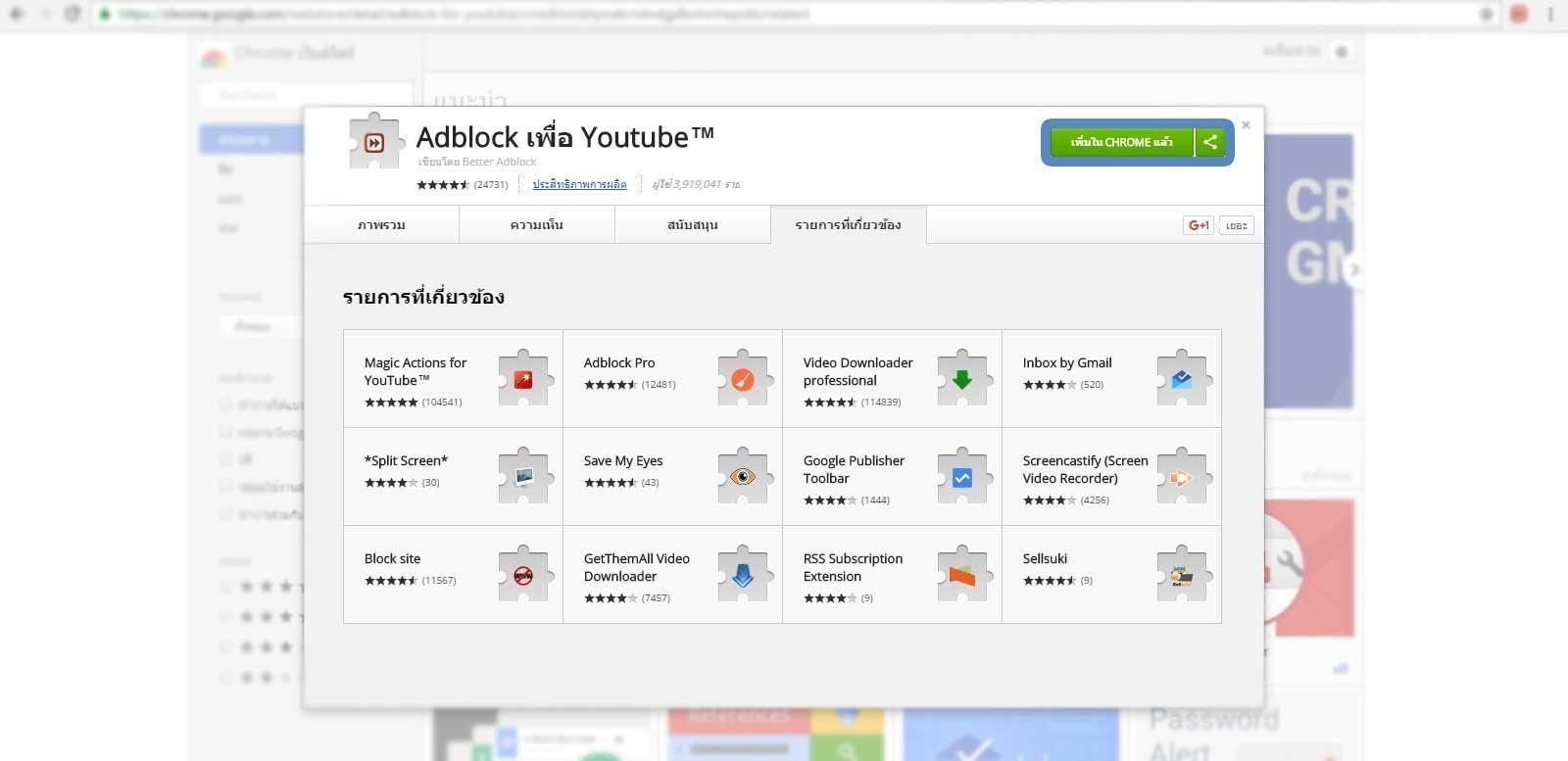
Task: Click the Video Downloader professional title
Action: (x=857, y=371)
